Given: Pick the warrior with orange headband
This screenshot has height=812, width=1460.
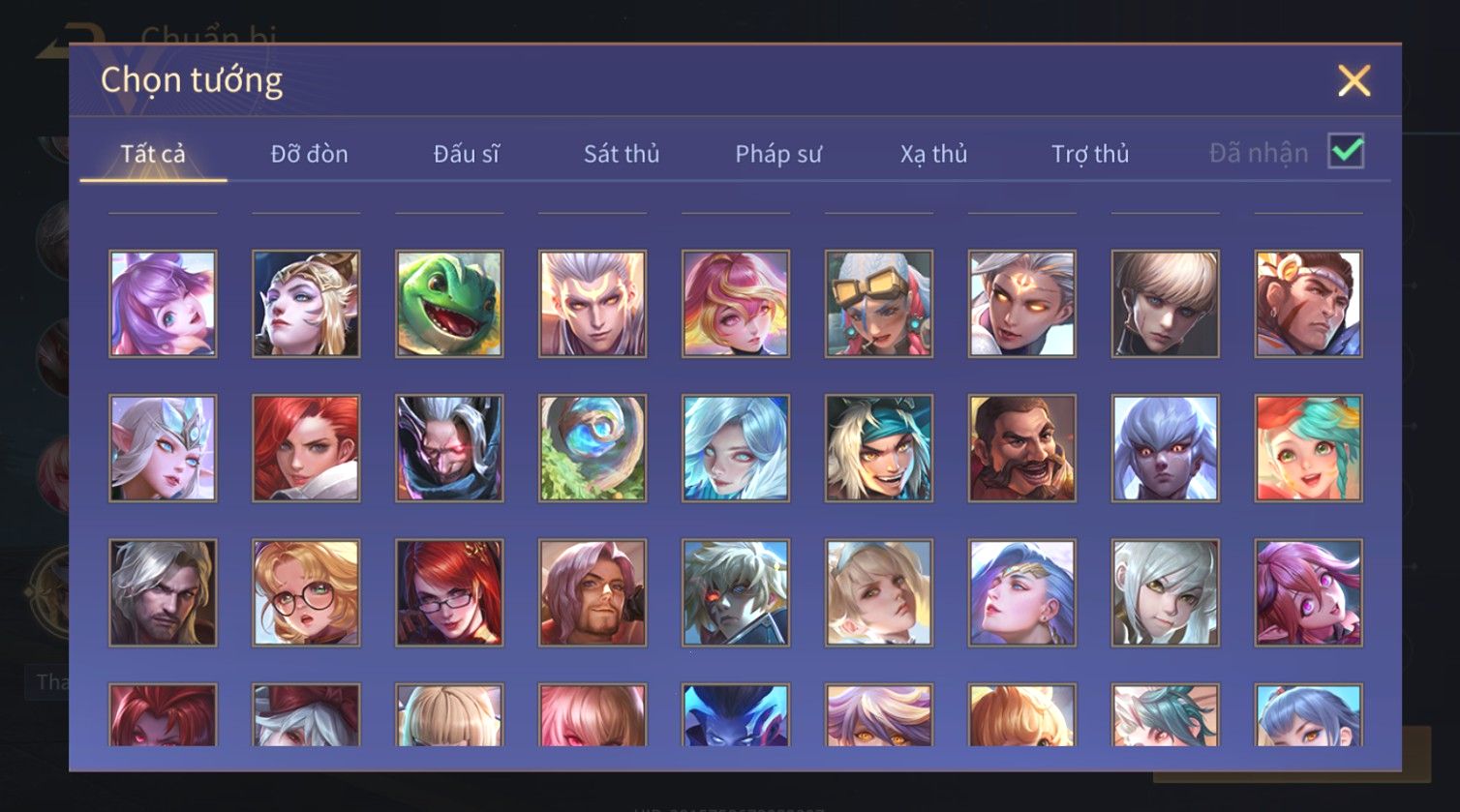Looking at the screenshot, I should point(1309,304).
